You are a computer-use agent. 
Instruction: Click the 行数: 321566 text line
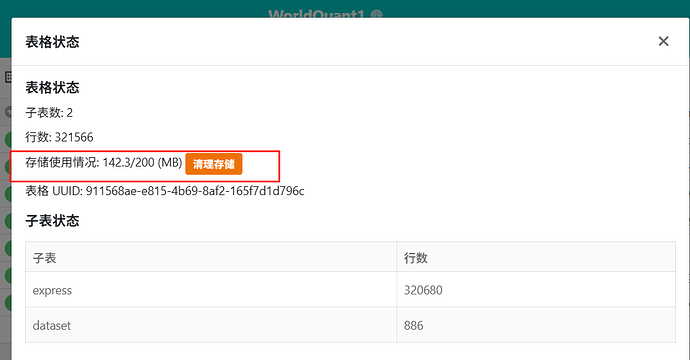59,137
